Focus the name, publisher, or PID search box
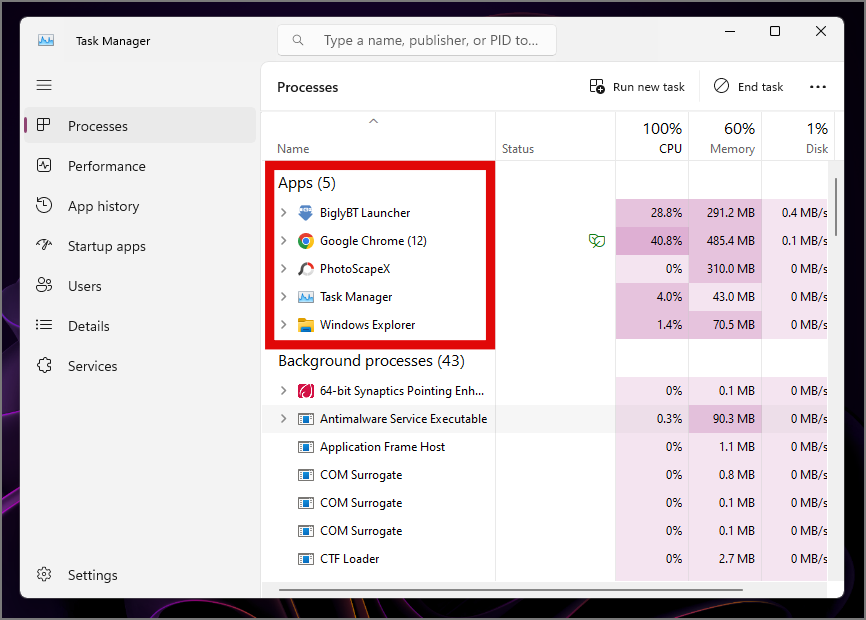This screenshot has height=620, width=866. coord(417,40)
